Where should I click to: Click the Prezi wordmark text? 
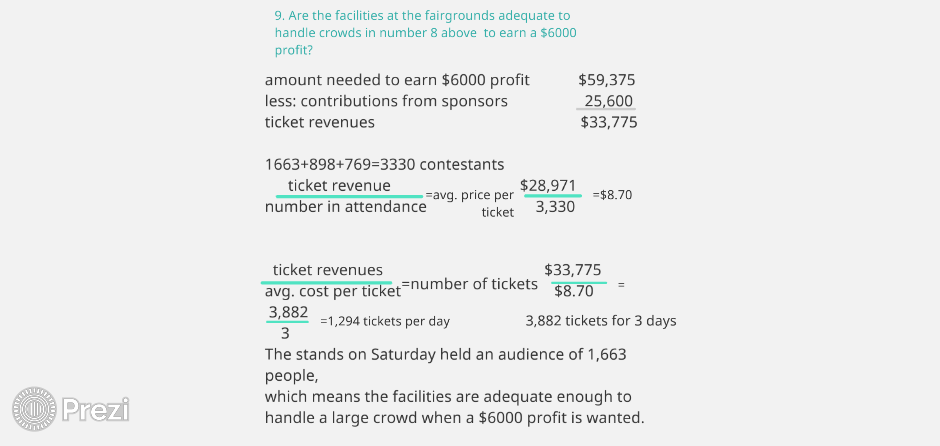(x=96, y=409)
